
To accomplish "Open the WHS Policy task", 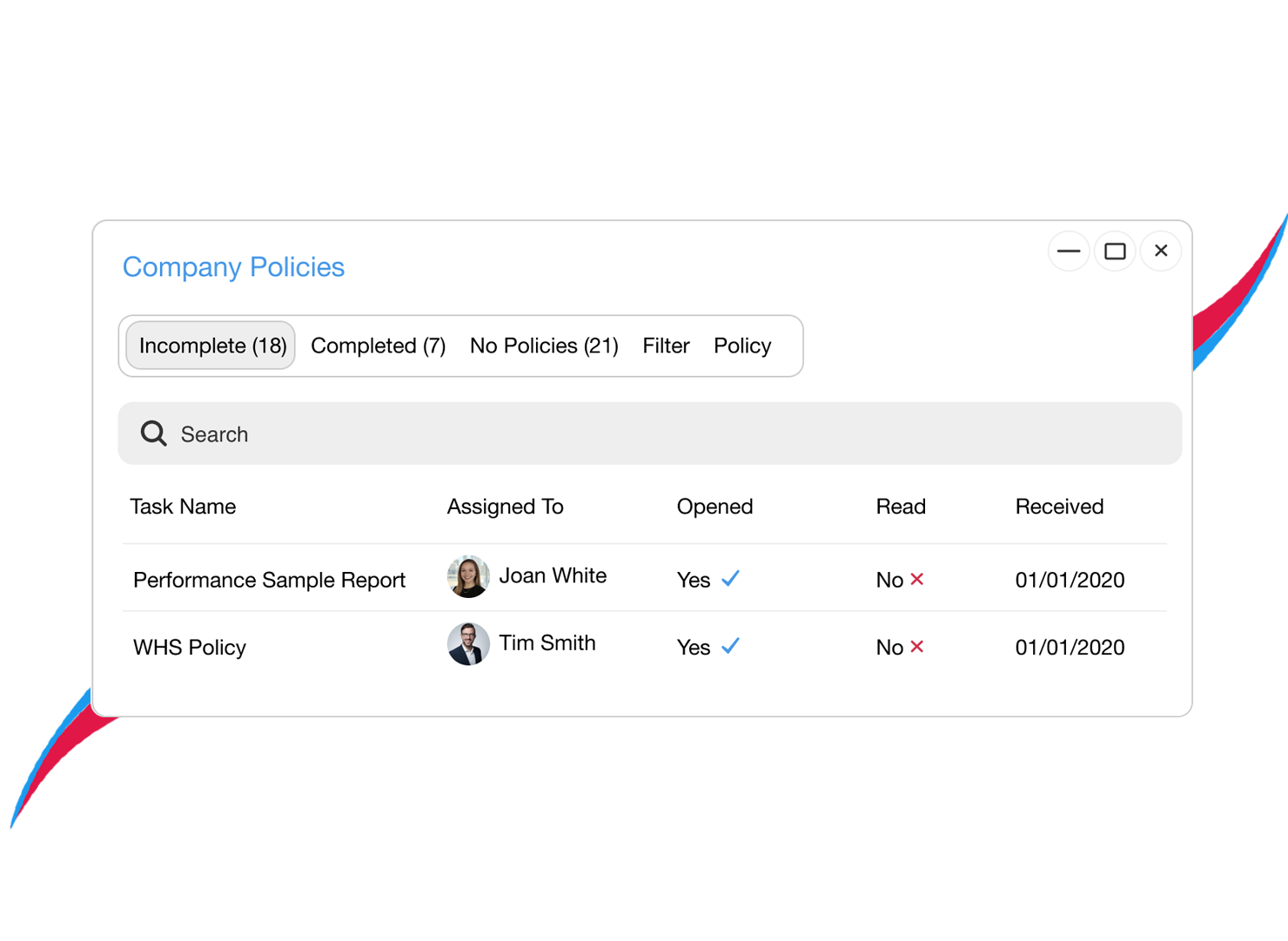I will (190, 648).
